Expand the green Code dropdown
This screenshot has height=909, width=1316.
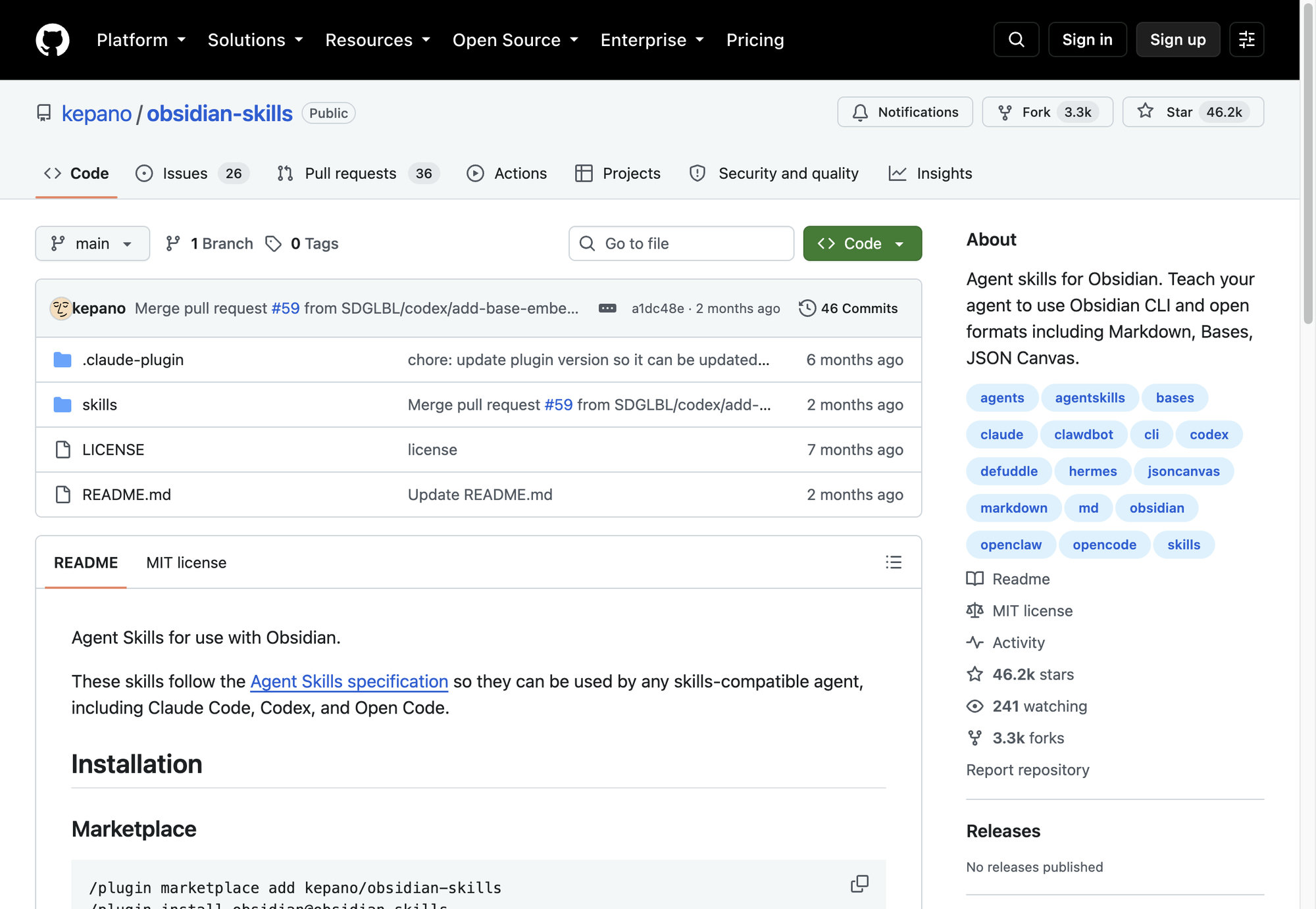[x=863, y=244]
